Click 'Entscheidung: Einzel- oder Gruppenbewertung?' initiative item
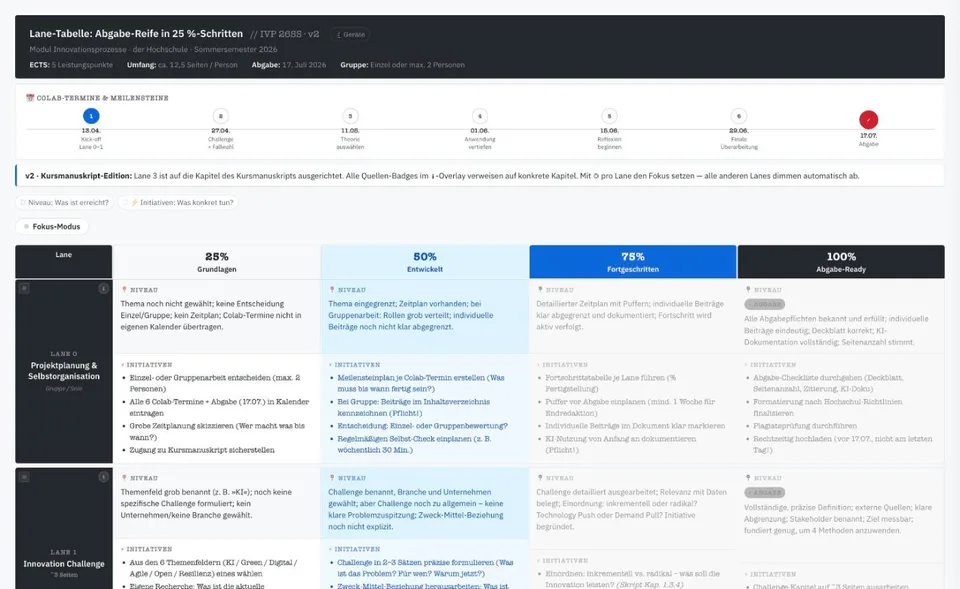 tap(422, 426)
